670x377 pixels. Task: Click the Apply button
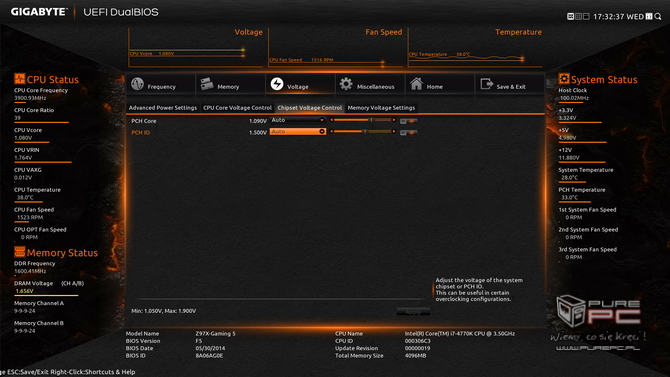click(x=413, y=312)
